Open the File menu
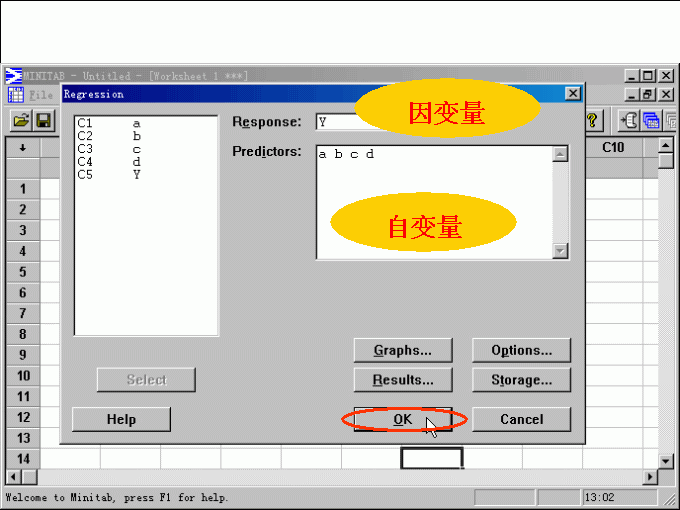 (x=42, y=95)
